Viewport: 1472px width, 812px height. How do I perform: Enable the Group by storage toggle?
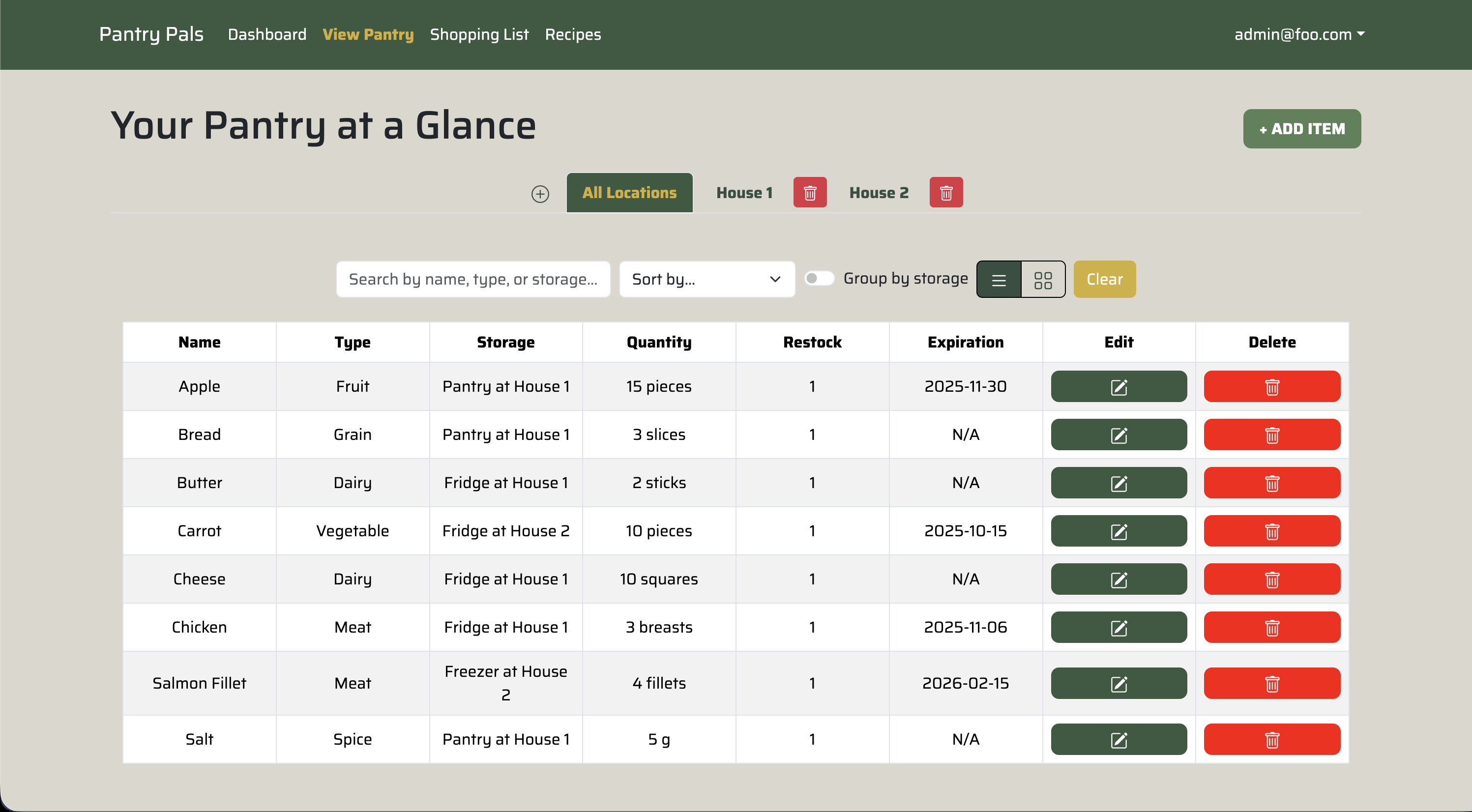[819, 278]
